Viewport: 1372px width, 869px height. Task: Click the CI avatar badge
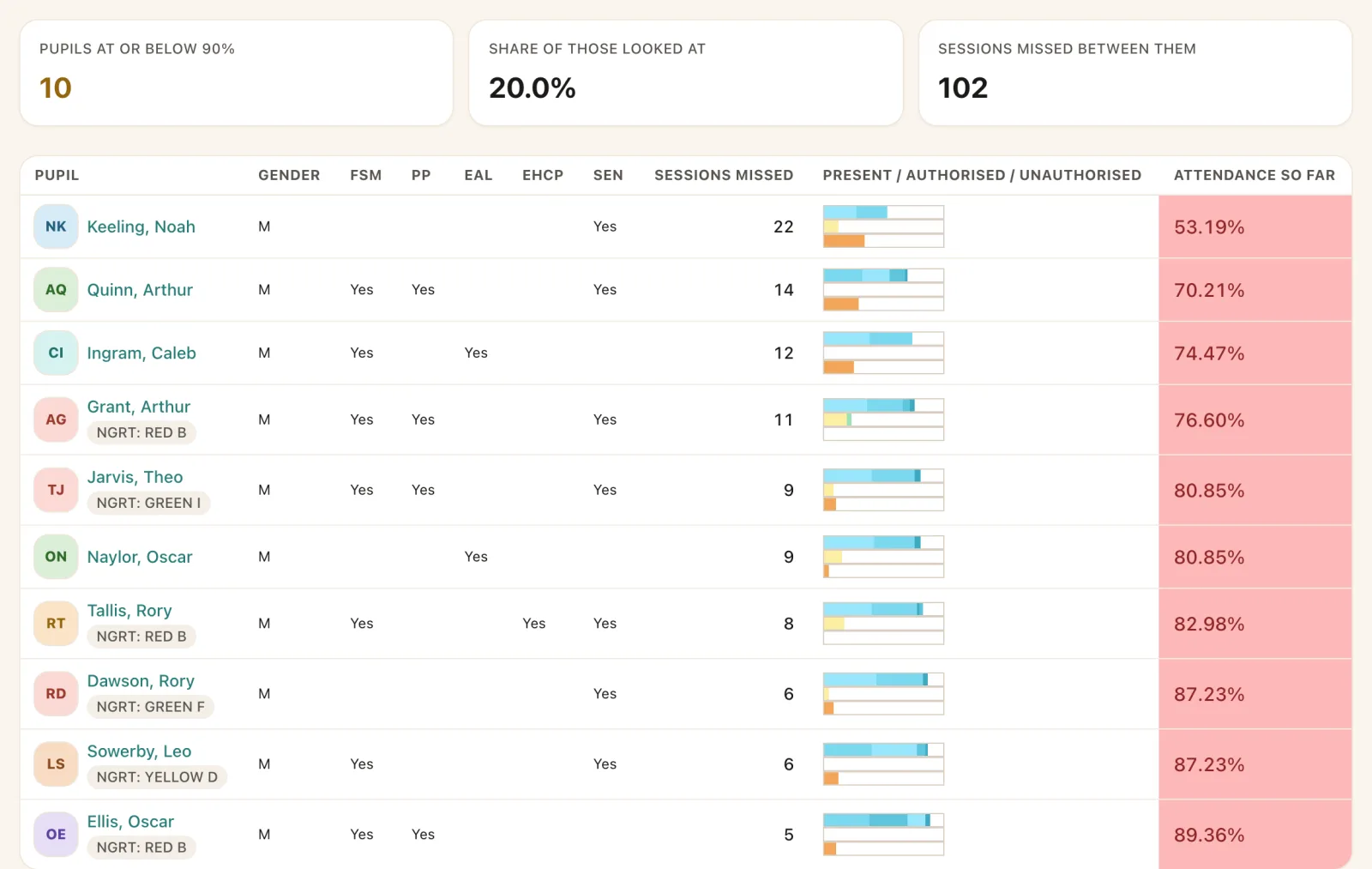point(56,353)
